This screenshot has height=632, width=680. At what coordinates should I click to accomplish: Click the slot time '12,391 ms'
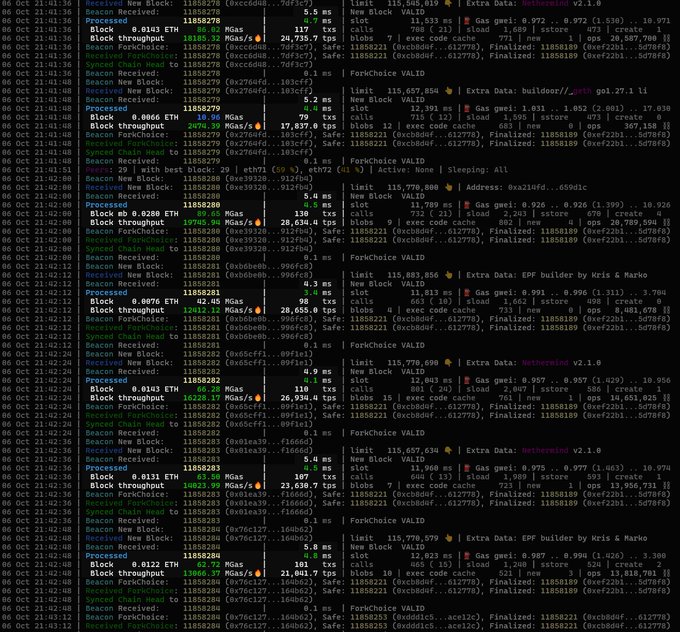pyautogui.click(x=431, y=108)
